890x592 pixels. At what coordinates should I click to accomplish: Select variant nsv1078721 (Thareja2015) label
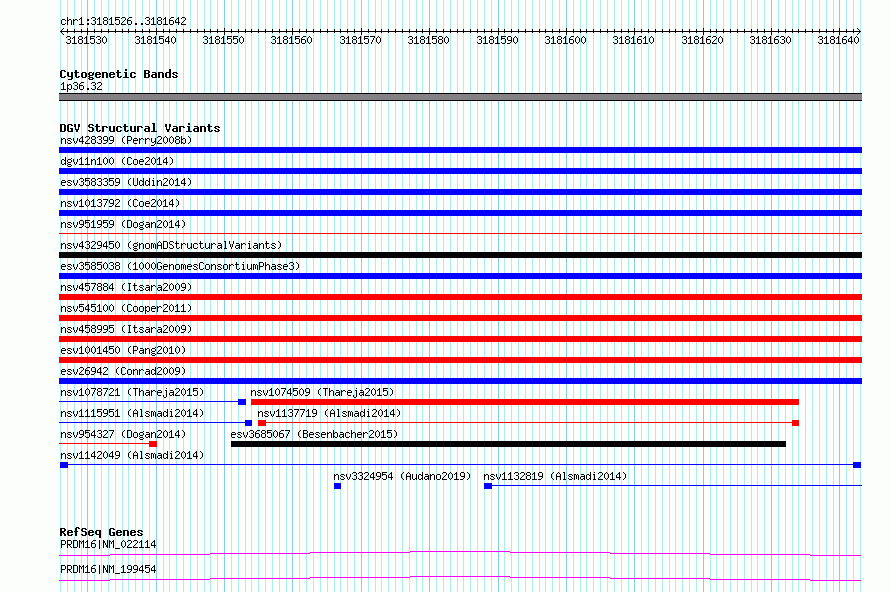coord(132,392)
